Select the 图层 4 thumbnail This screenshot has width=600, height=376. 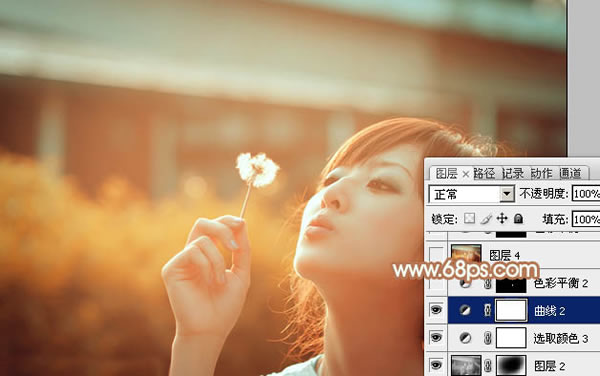(466, 253)
